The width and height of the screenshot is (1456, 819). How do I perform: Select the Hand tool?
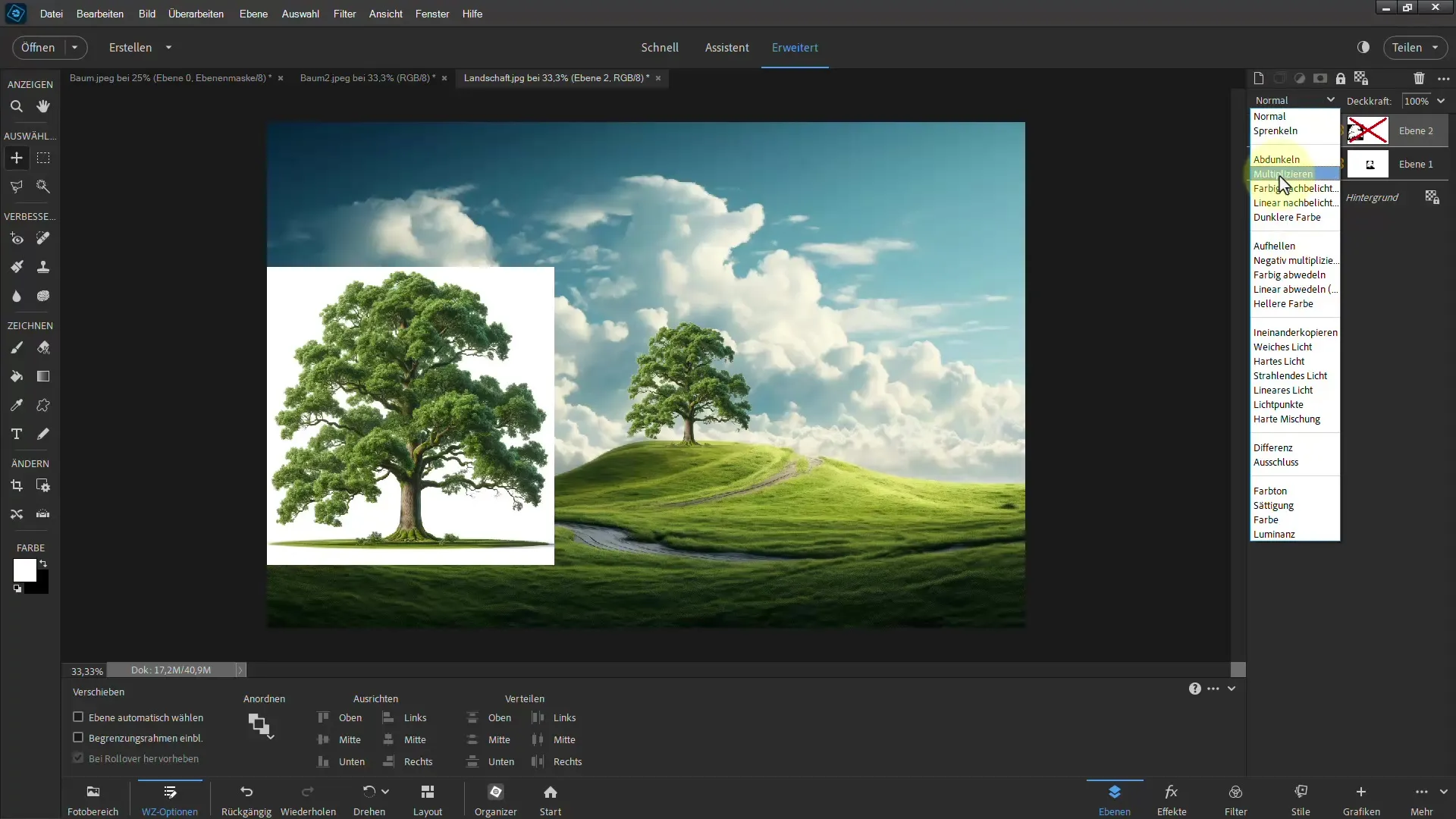43,107
